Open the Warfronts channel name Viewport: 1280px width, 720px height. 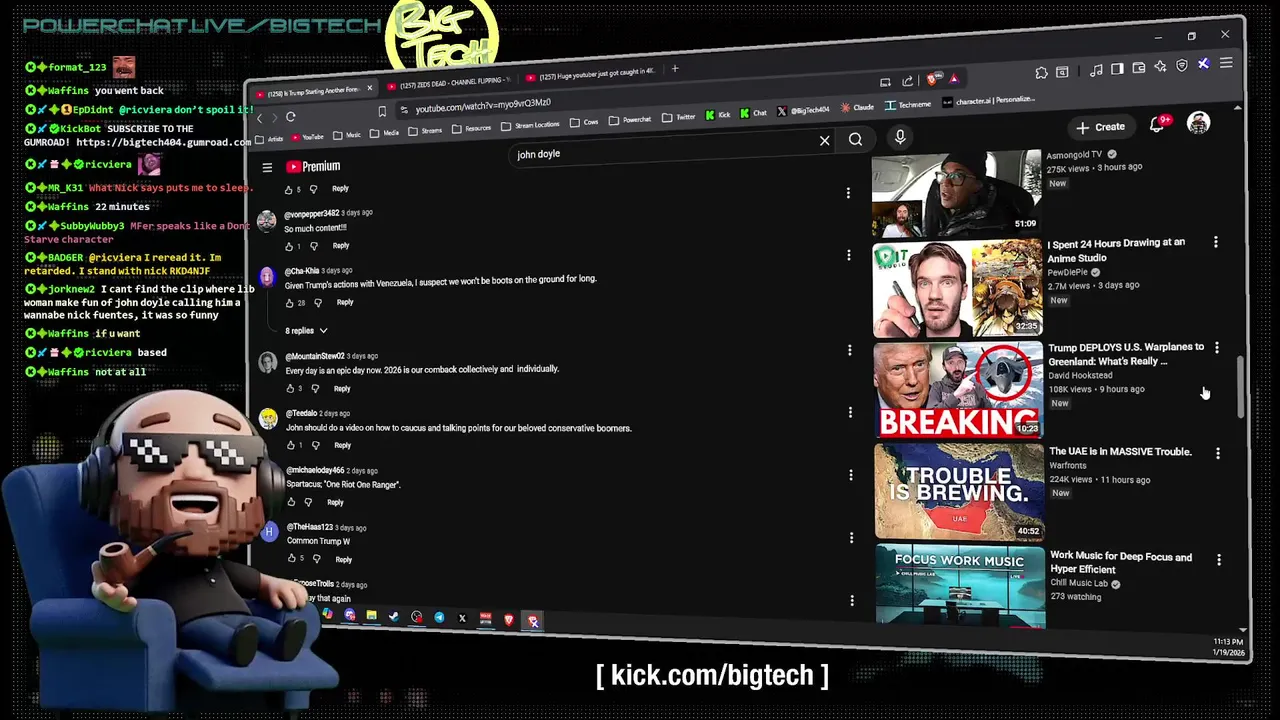tap(1067, 466)
